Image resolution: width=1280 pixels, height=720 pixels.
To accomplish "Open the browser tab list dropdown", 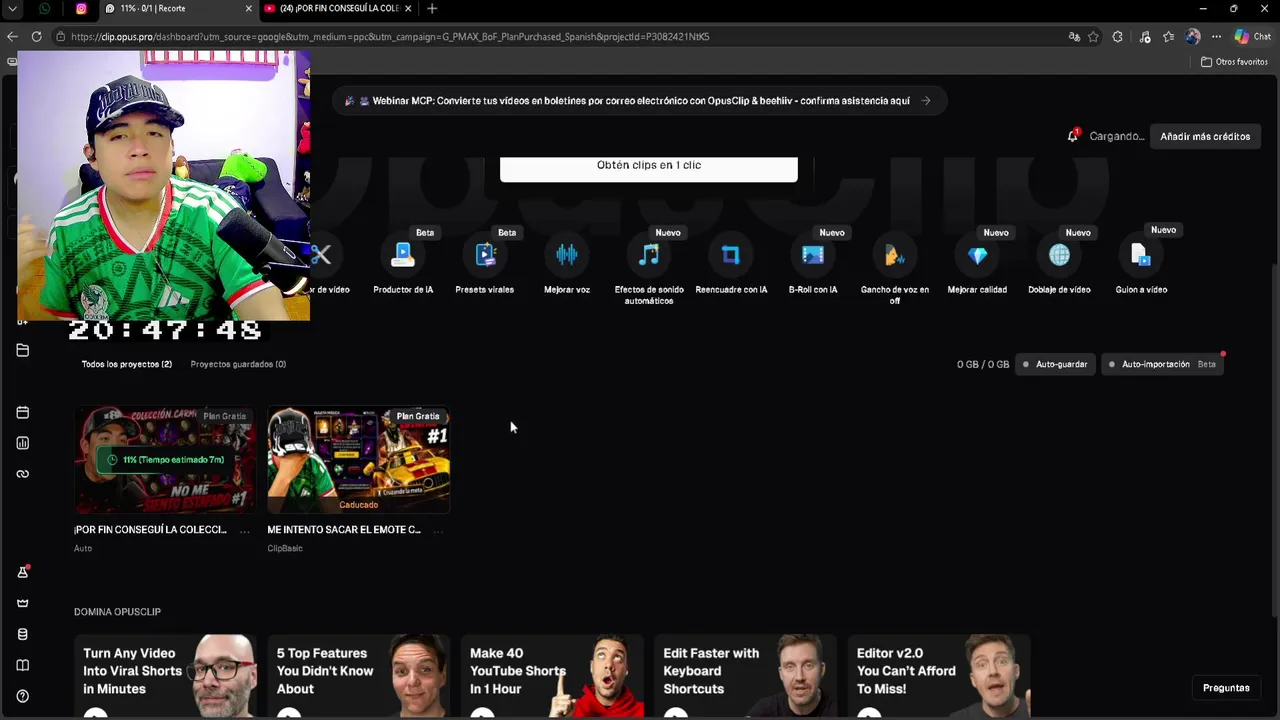I will [13, 9].
